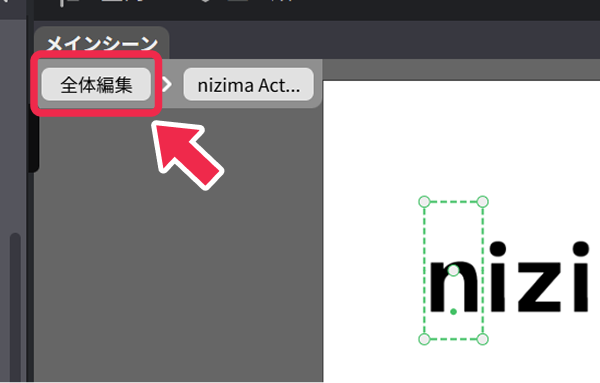Click the rotation handle on letter n

point(453,271)
